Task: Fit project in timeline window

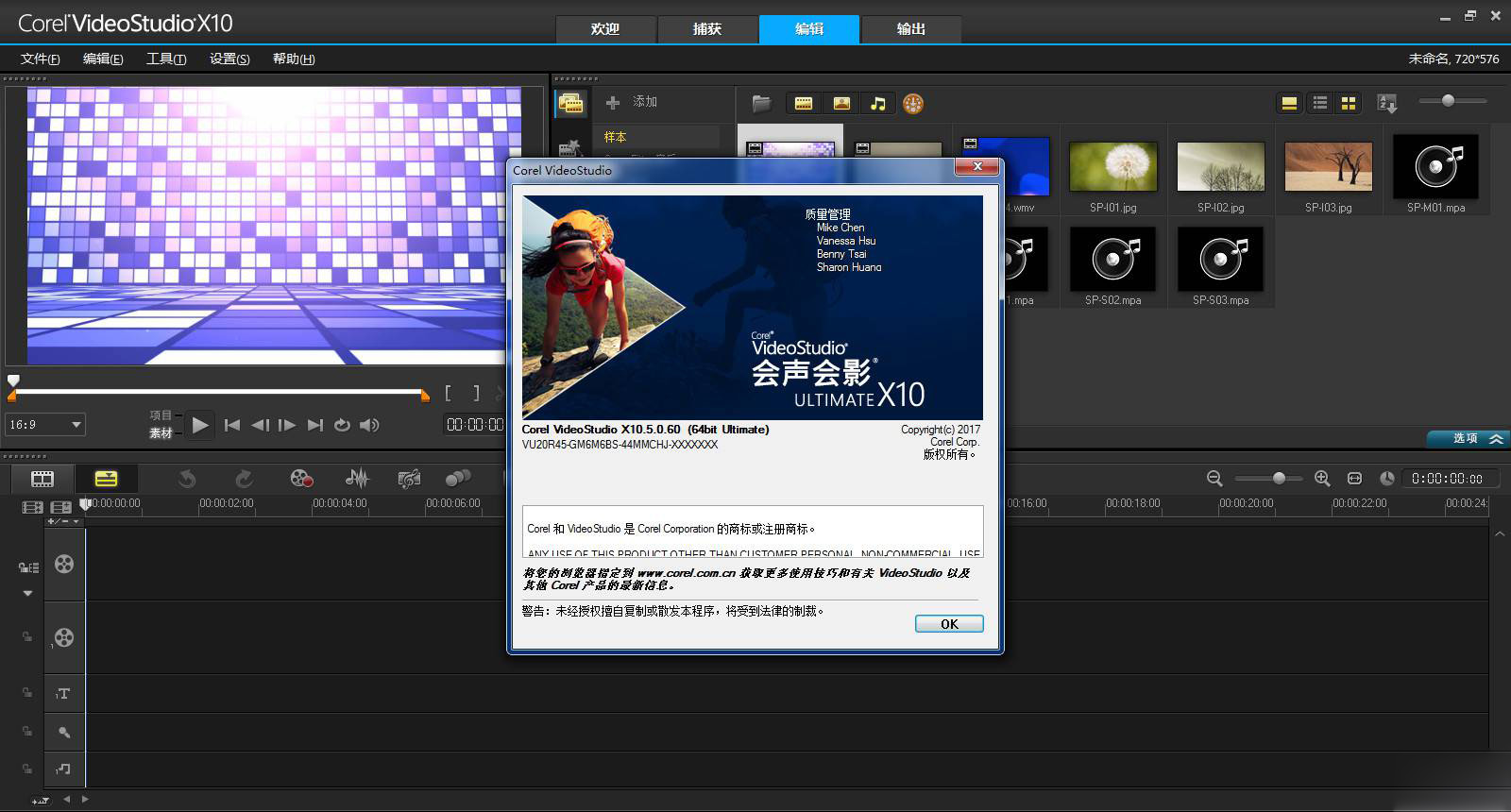Action: (1354, 479)
